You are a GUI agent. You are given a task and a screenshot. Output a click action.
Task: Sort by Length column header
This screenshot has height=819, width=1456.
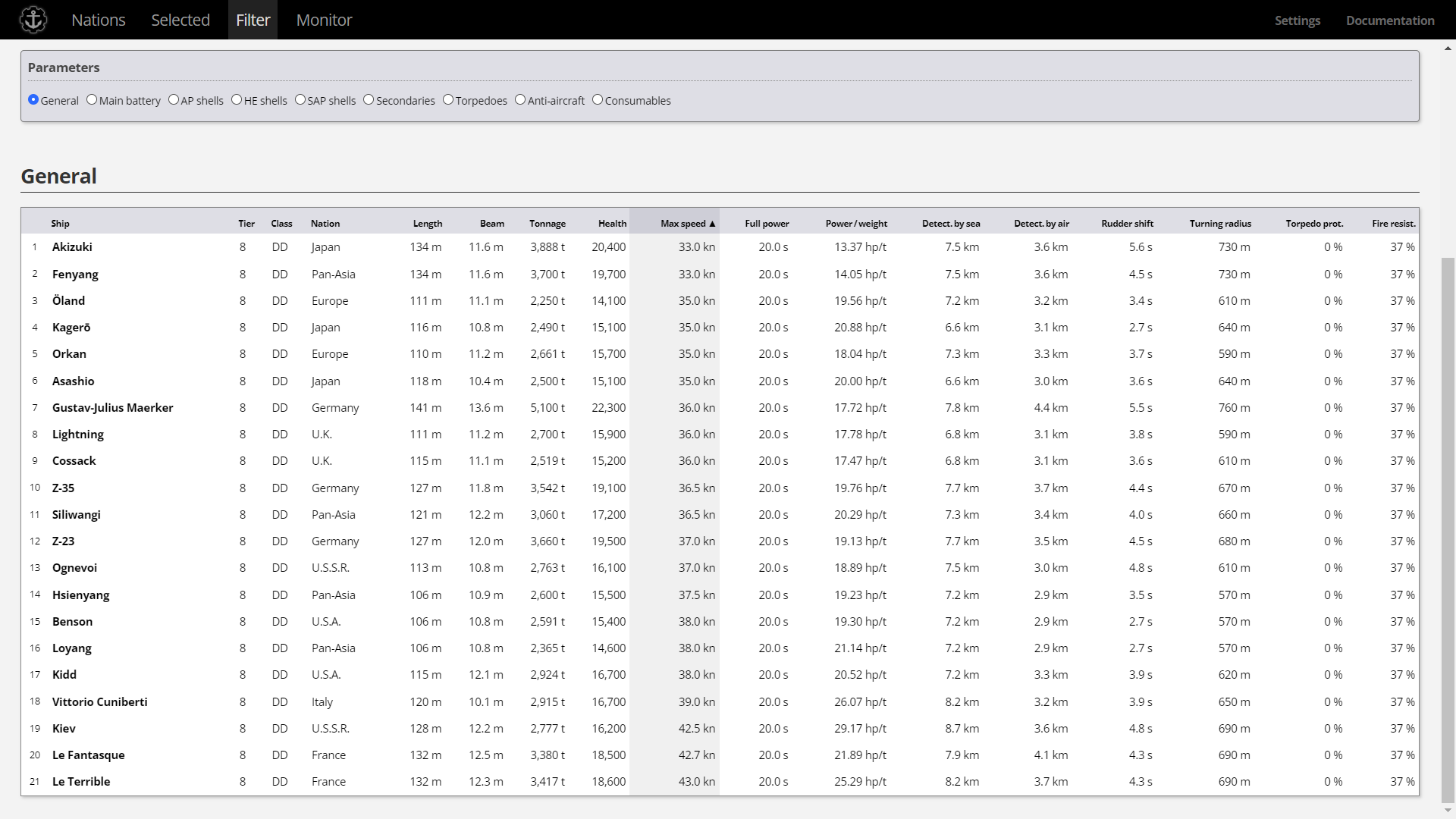(428, 223)
